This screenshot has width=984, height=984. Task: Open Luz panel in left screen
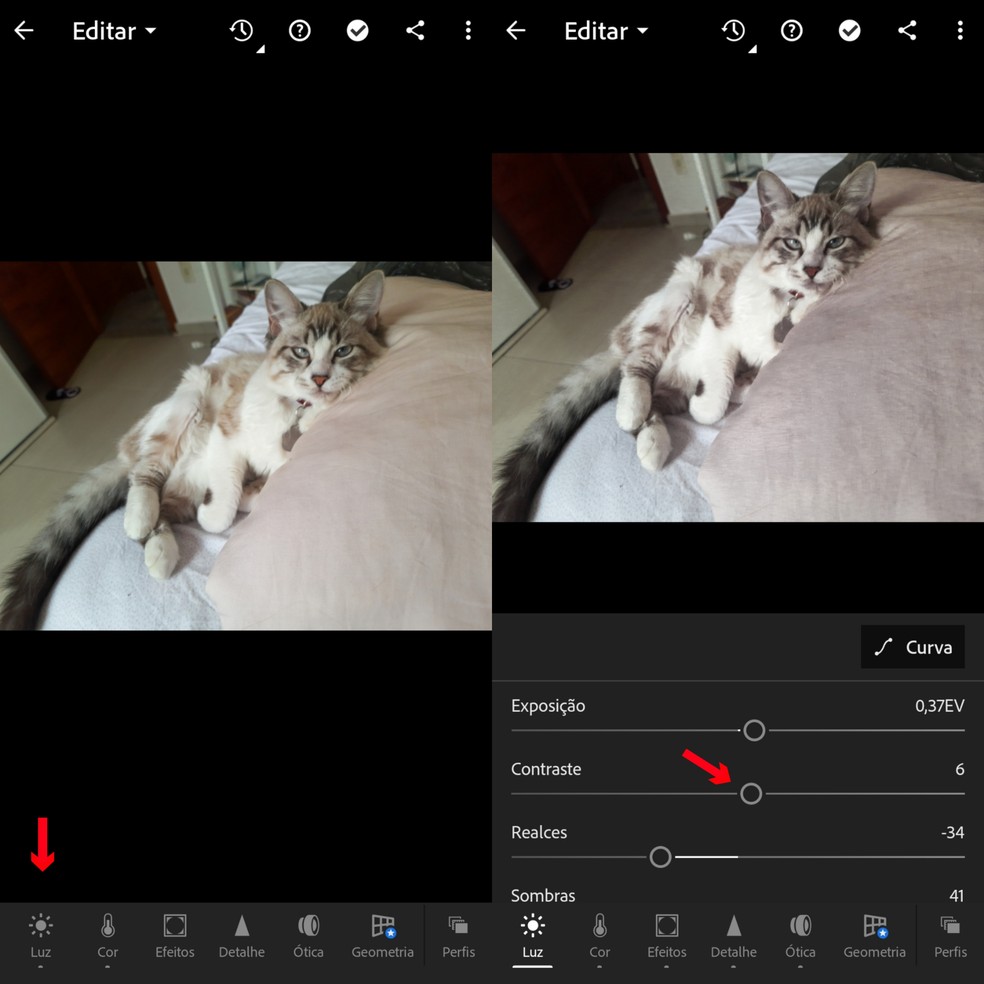pyautogui.click(x=41, y=936)
